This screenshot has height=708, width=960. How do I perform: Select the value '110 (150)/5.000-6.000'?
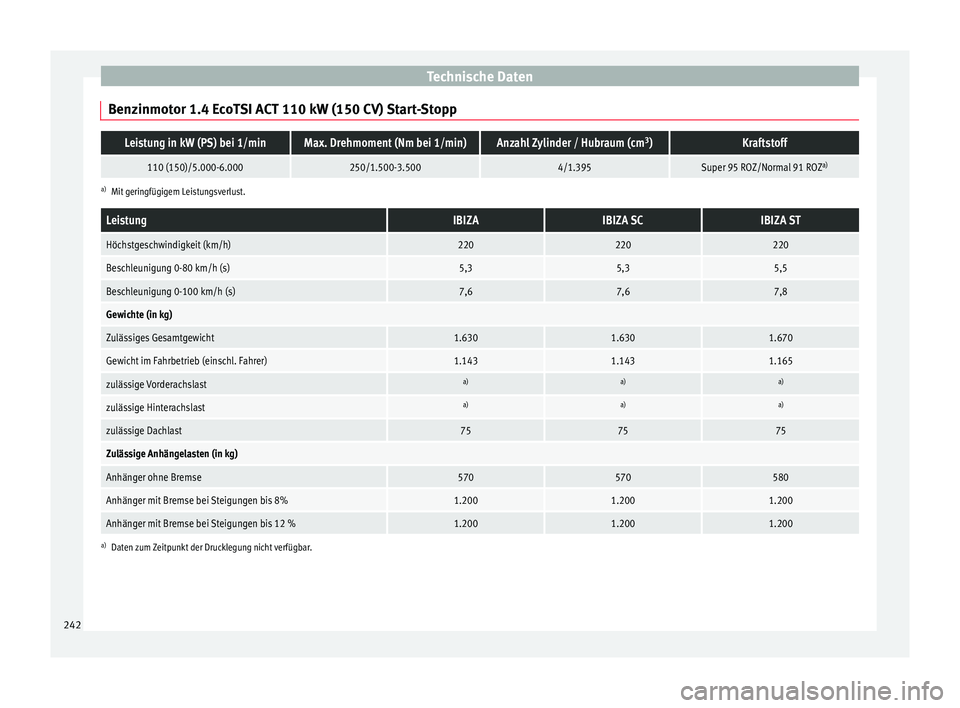point(195,167)
